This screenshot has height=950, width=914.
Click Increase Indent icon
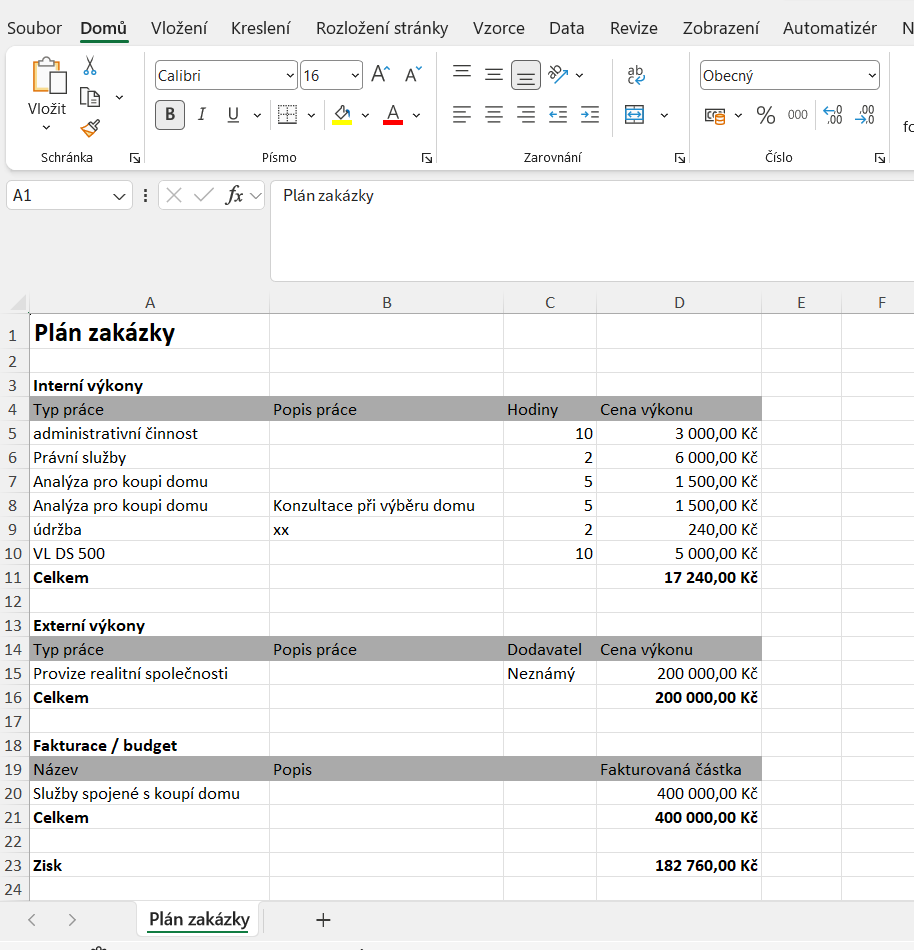click(x=589, y=115)
